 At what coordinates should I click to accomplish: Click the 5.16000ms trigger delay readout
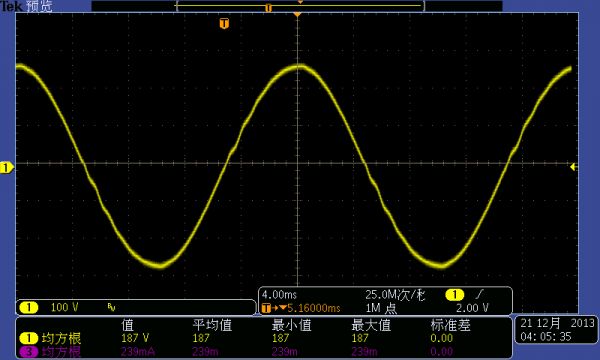pos(314,308)
